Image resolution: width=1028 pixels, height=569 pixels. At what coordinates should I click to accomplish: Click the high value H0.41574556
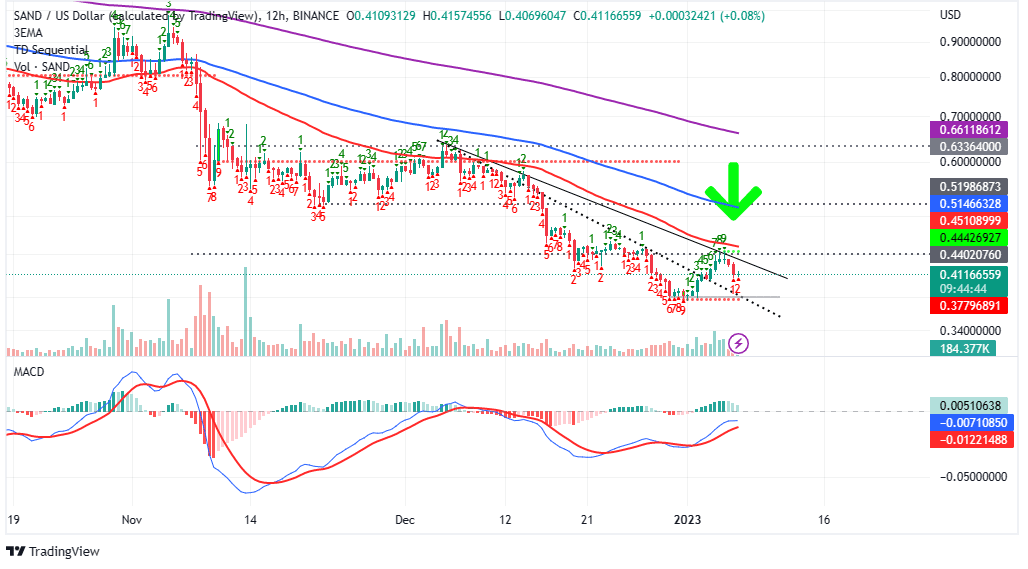click(x=456, y=15)
